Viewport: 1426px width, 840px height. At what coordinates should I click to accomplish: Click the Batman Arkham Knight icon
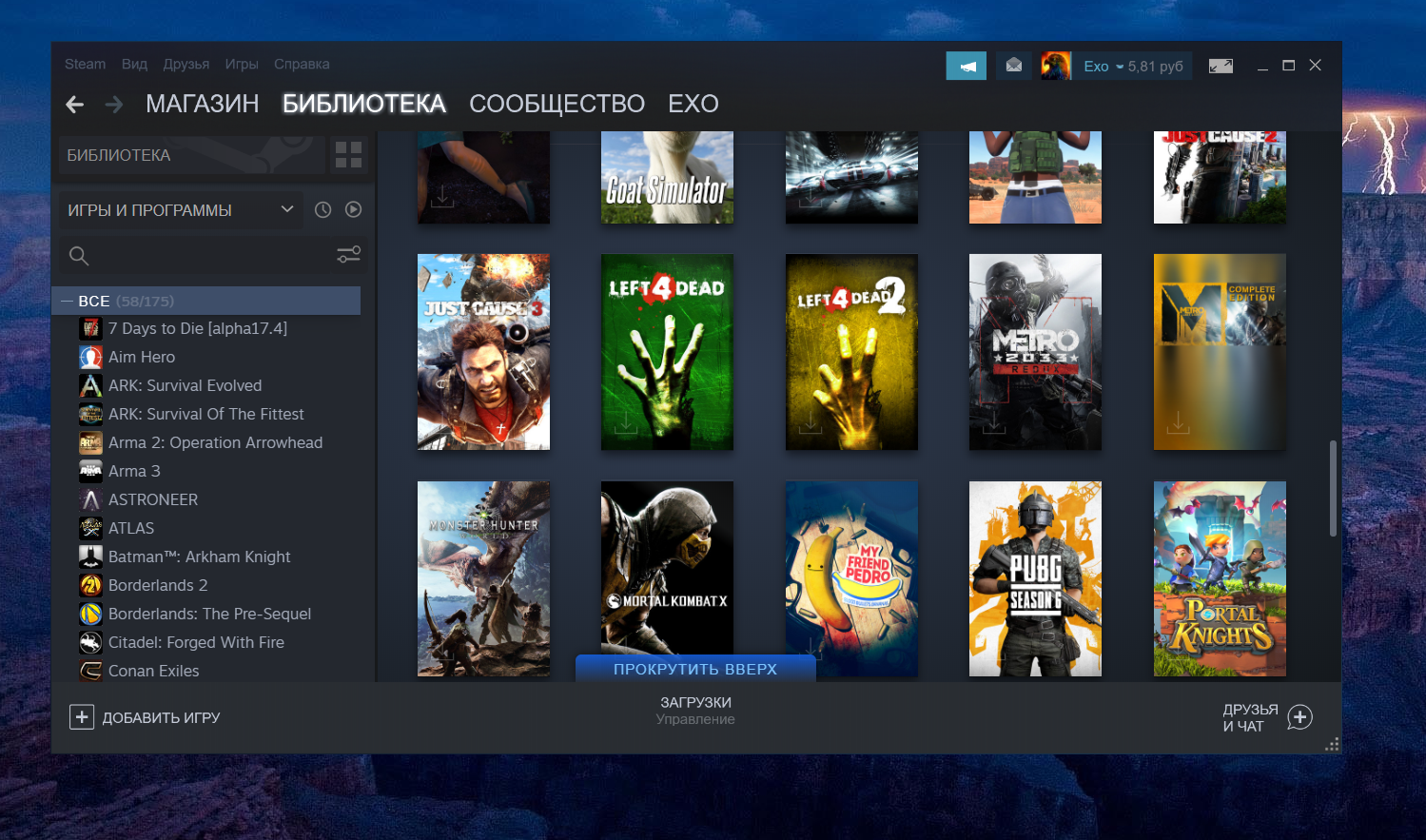(x=90, y=557)
